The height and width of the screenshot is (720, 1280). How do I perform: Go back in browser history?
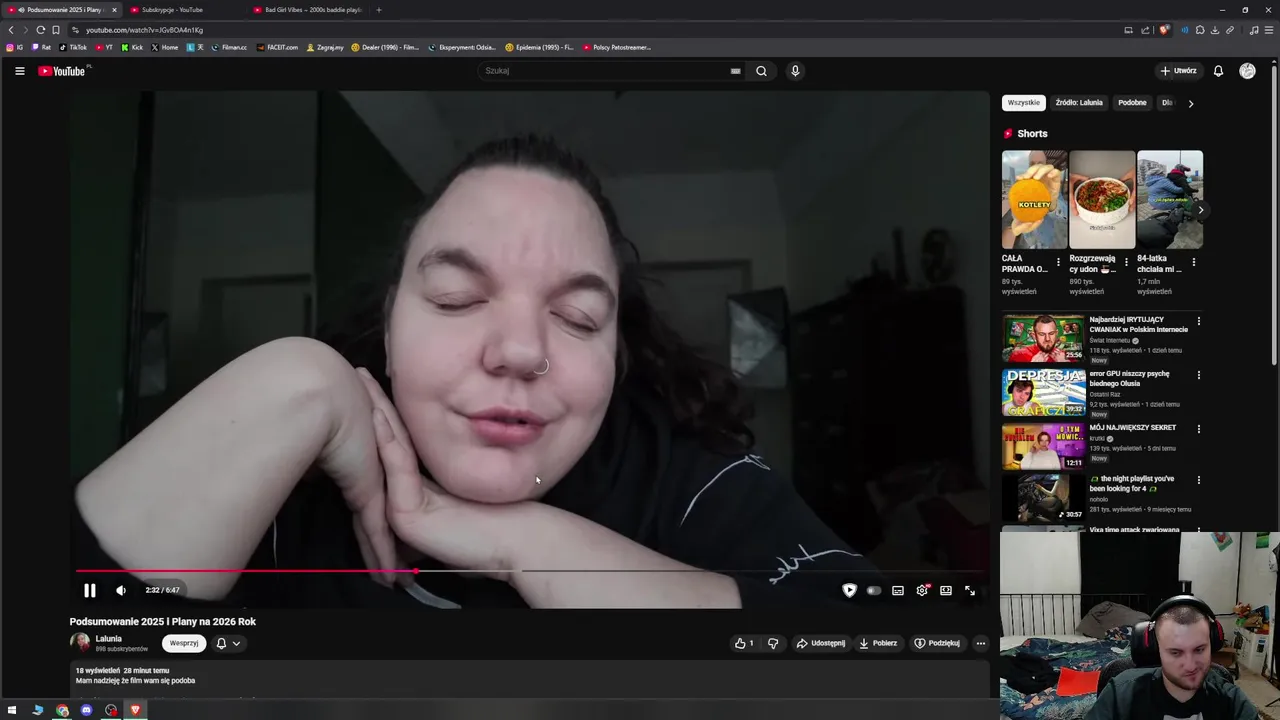[11, 30]
